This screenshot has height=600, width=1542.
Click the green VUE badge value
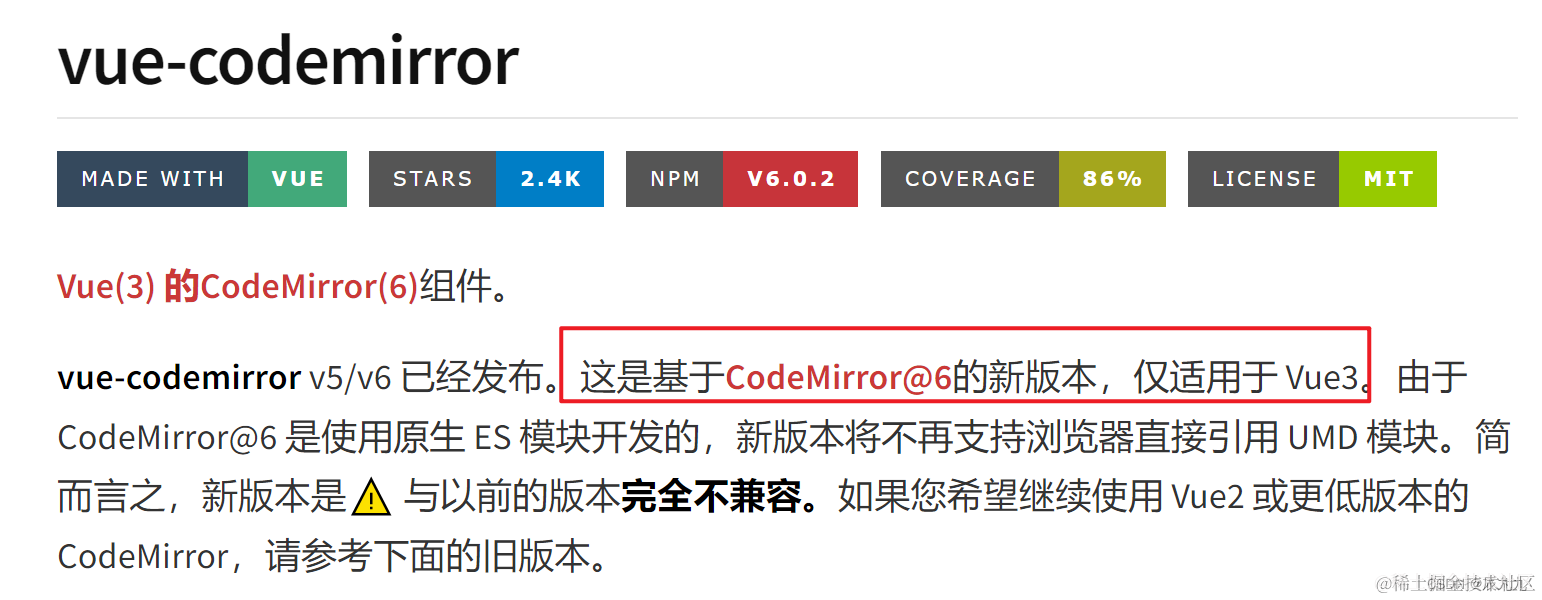coord(298,179)
